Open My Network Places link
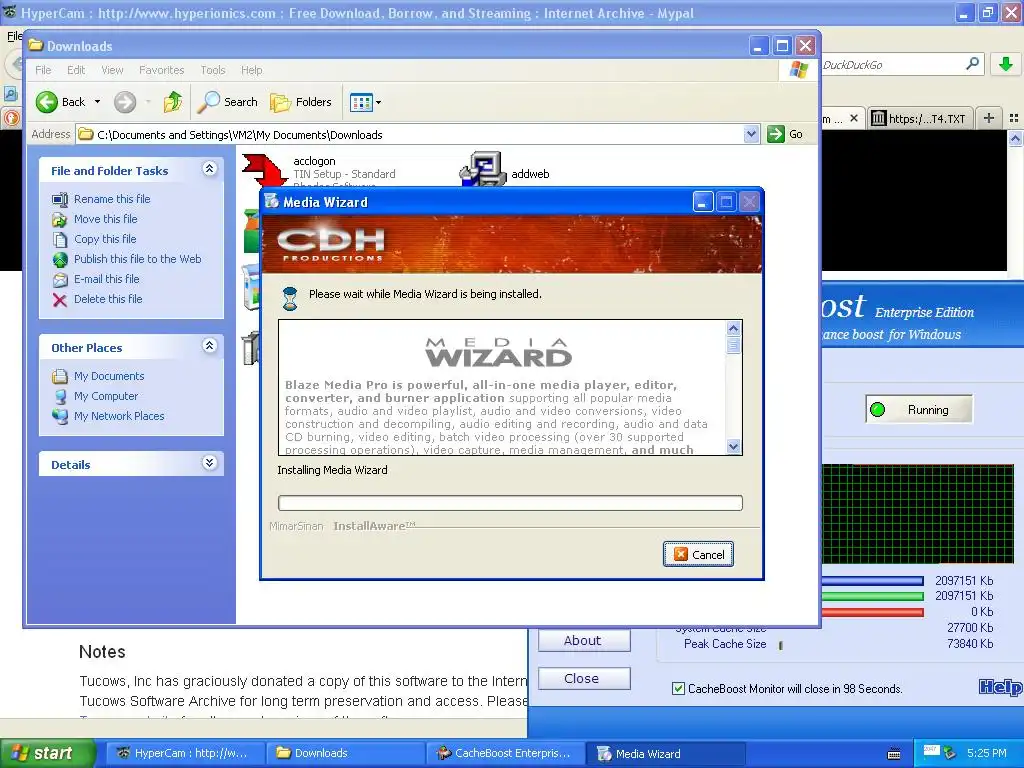1024x768 pixels. click(119, 416)
